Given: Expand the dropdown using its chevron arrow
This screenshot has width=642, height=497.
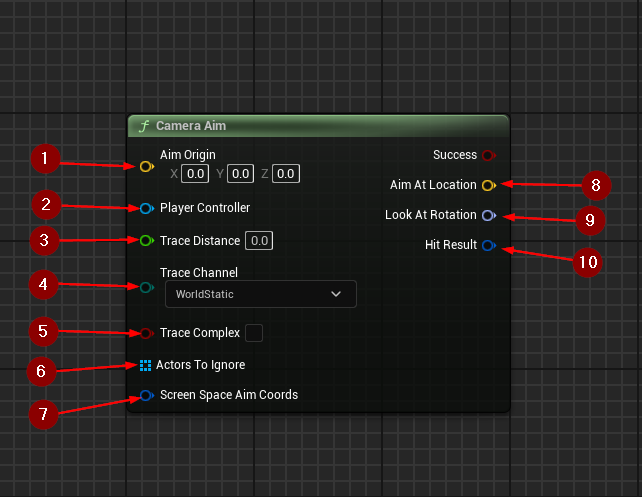Looking at the screenshot, I should click(336, 294).
